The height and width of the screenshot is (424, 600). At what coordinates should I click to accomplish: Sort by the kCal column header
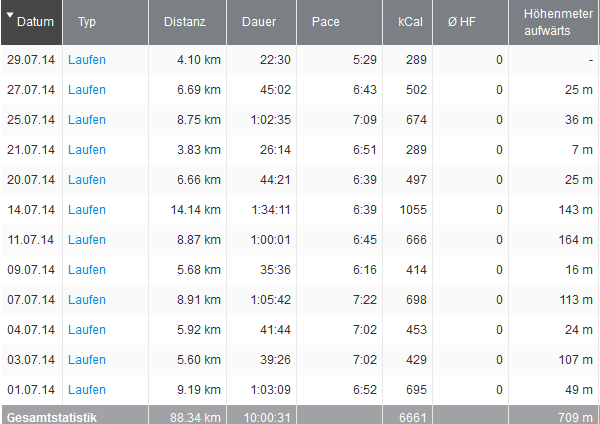coord(410,21)
